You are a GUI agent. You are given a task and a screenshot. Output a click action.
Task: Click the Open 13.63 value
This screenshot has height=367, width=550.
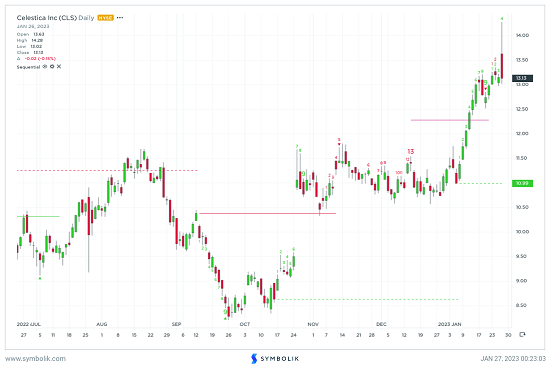(x=39, y=34)
